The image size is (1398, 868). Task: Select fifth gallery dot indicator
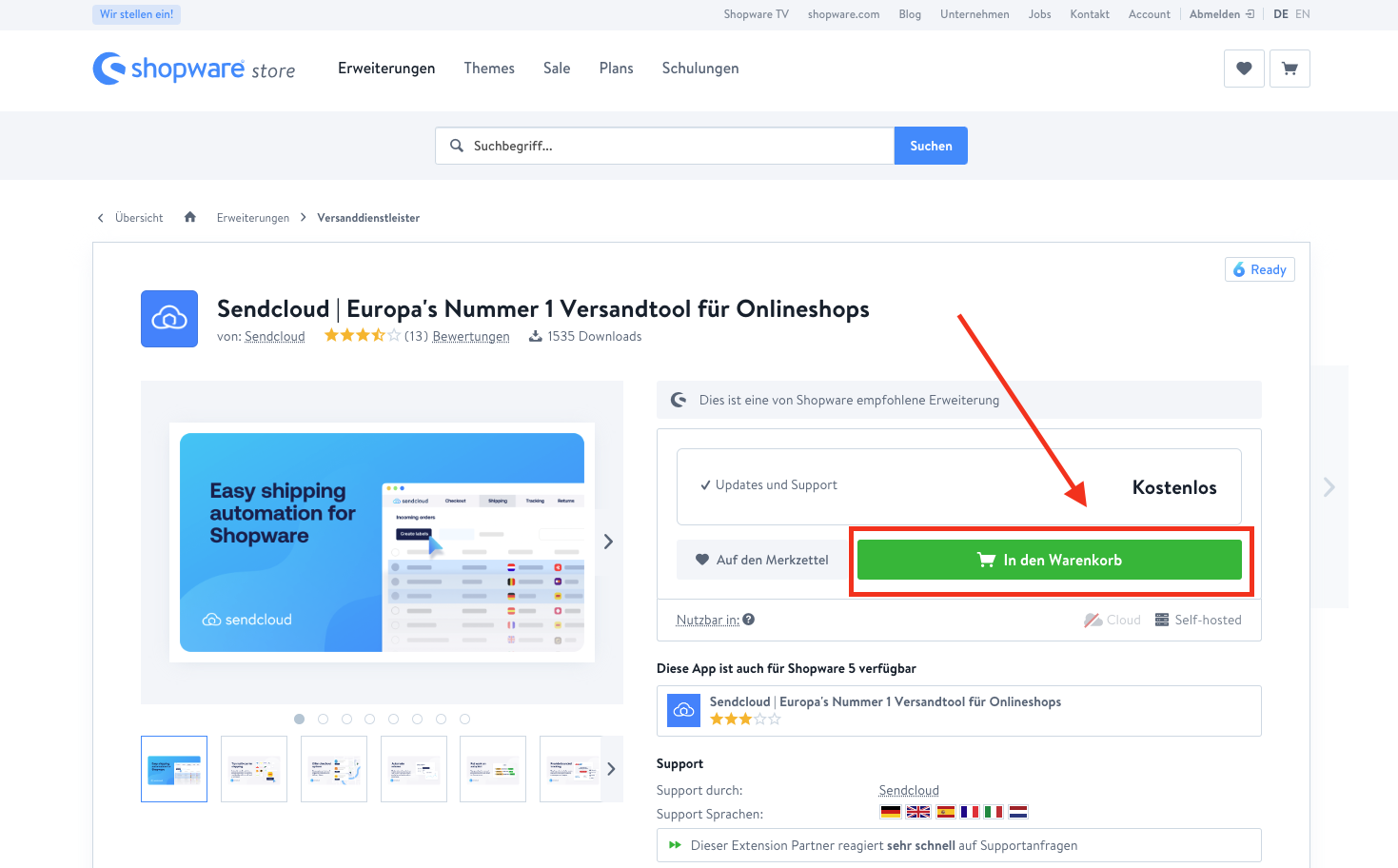[x=394, y=720]
